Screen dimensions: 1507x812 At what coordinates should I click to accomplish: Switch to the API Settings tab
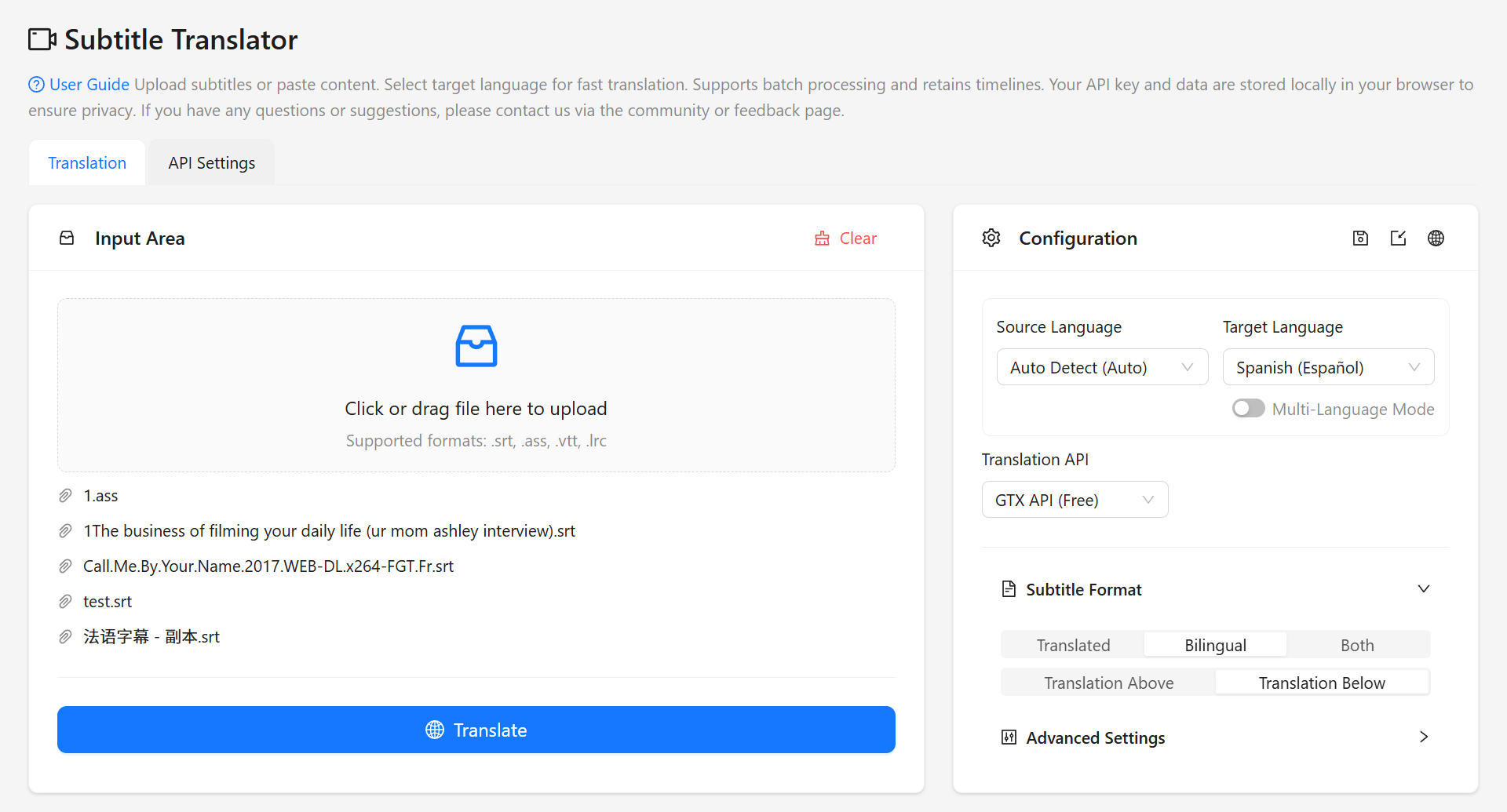[x=211, y=162]
